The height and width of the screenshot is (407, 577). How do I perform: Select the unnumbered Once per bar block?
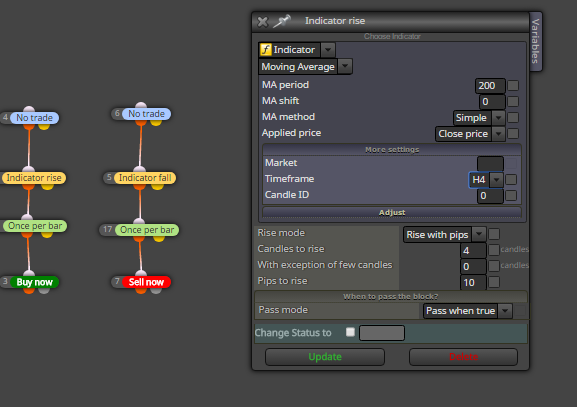[x=35, y=226]
